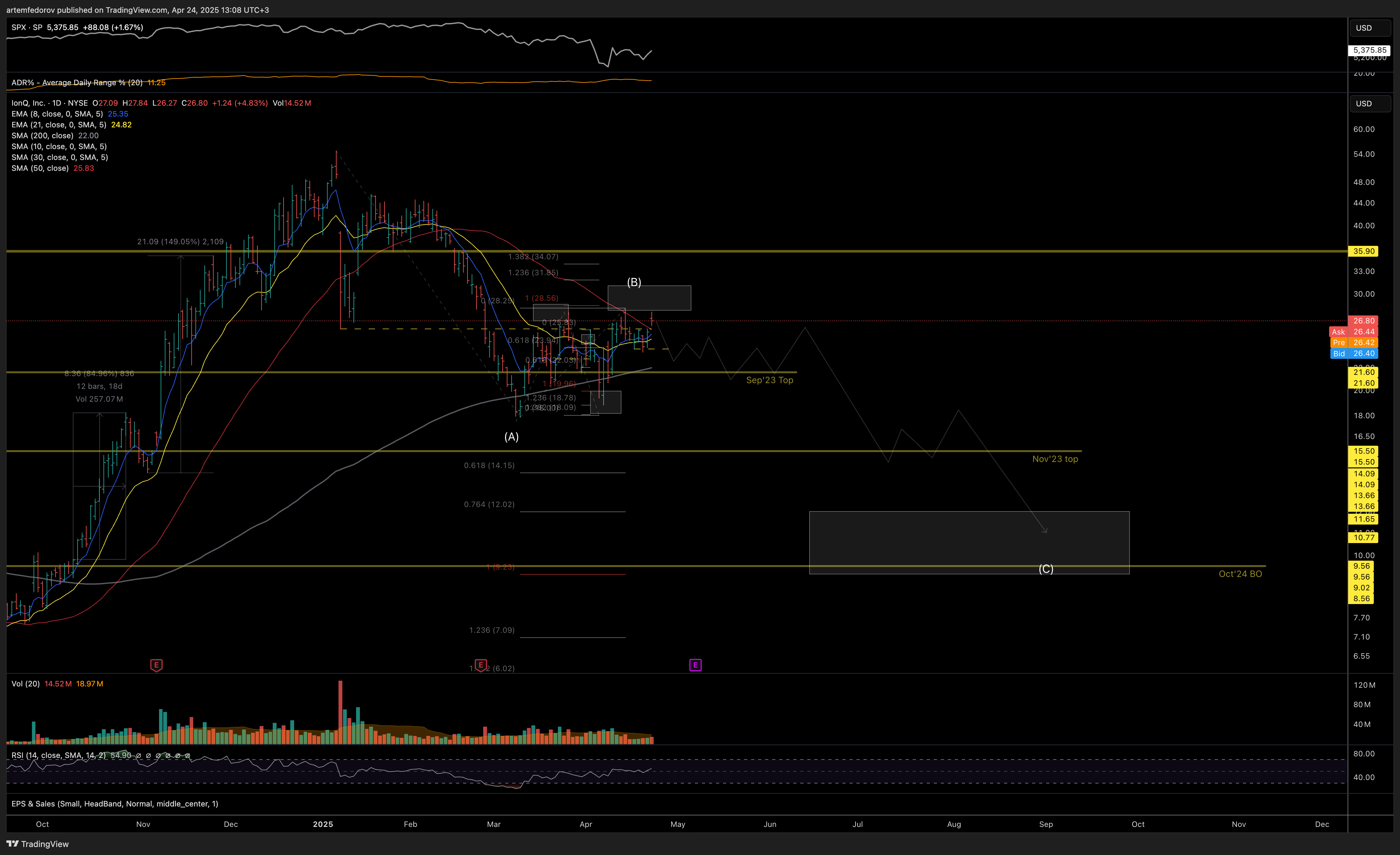The width and height of the screenshot is (1400, 855).
Task: Click the (B) wave label
Action: coord(634,282)
